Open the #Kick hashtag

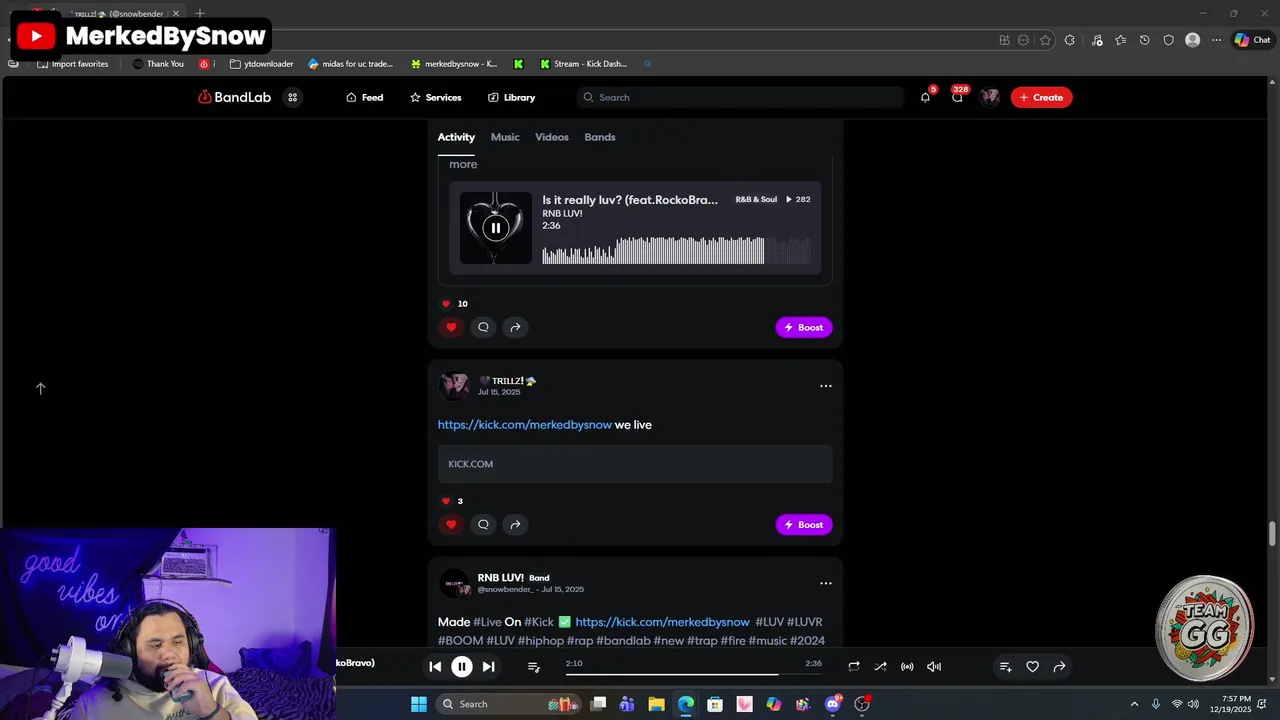pyautogui.click(x=538, y=622)
